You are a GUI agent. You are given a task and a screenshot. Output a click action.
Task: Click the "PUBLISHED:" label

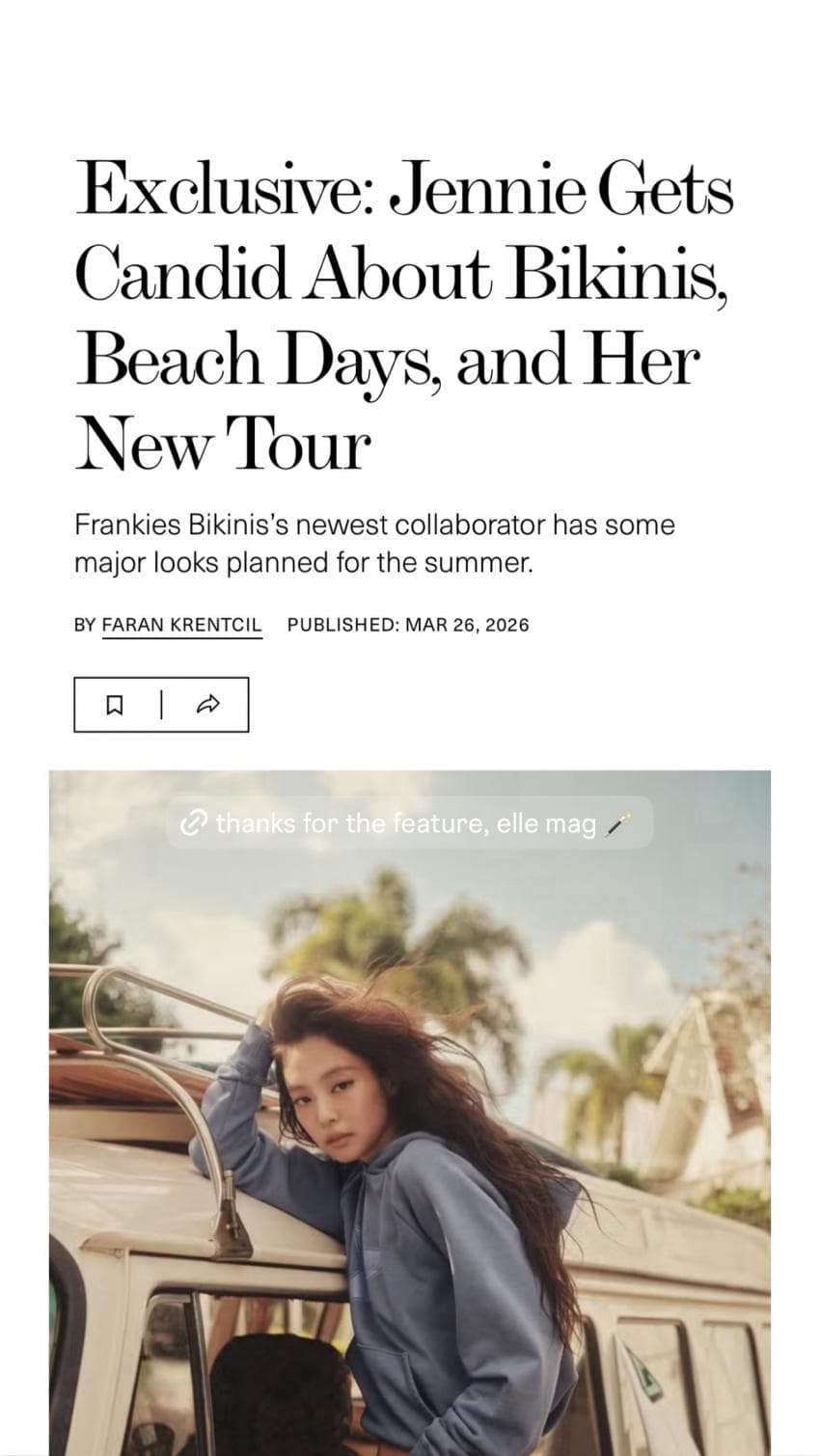click(x=342, y=625)
